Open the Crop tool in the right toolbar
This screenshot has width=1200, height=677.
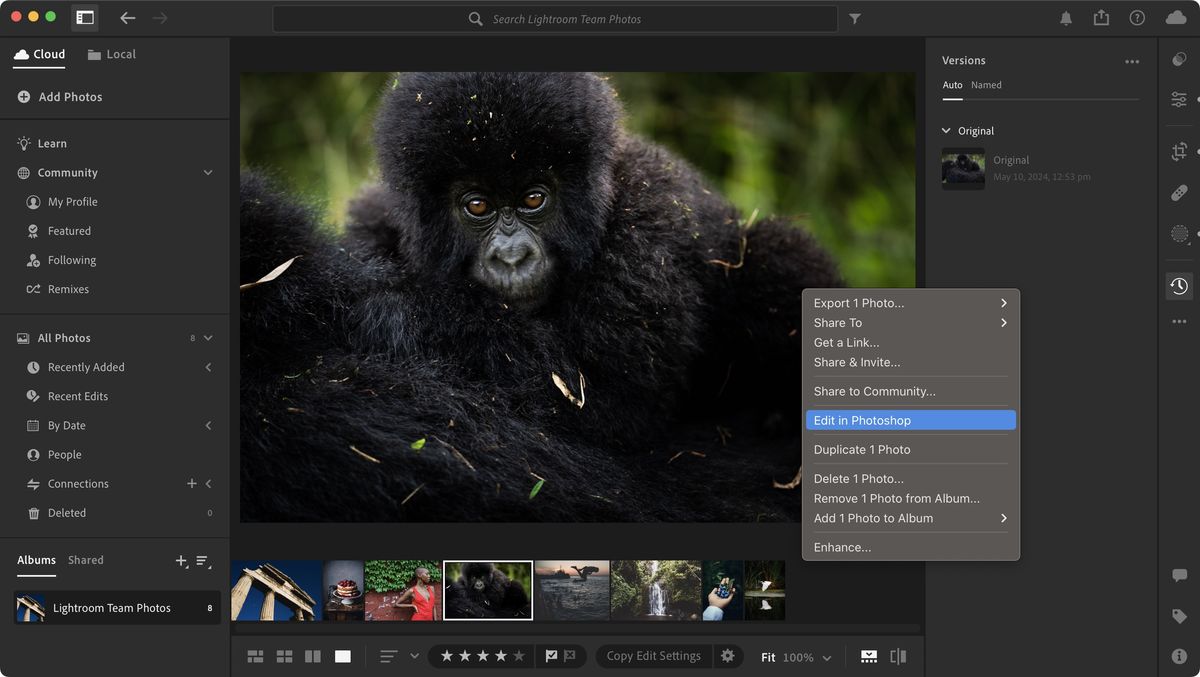(x=1178, y=151)
